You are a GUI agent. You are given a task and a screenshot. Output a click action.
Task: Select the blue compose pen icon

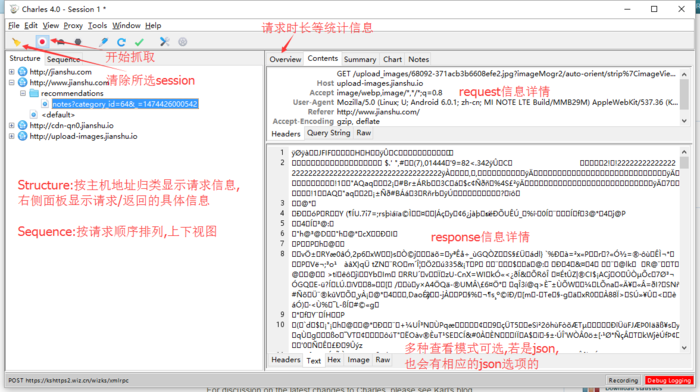104,42
